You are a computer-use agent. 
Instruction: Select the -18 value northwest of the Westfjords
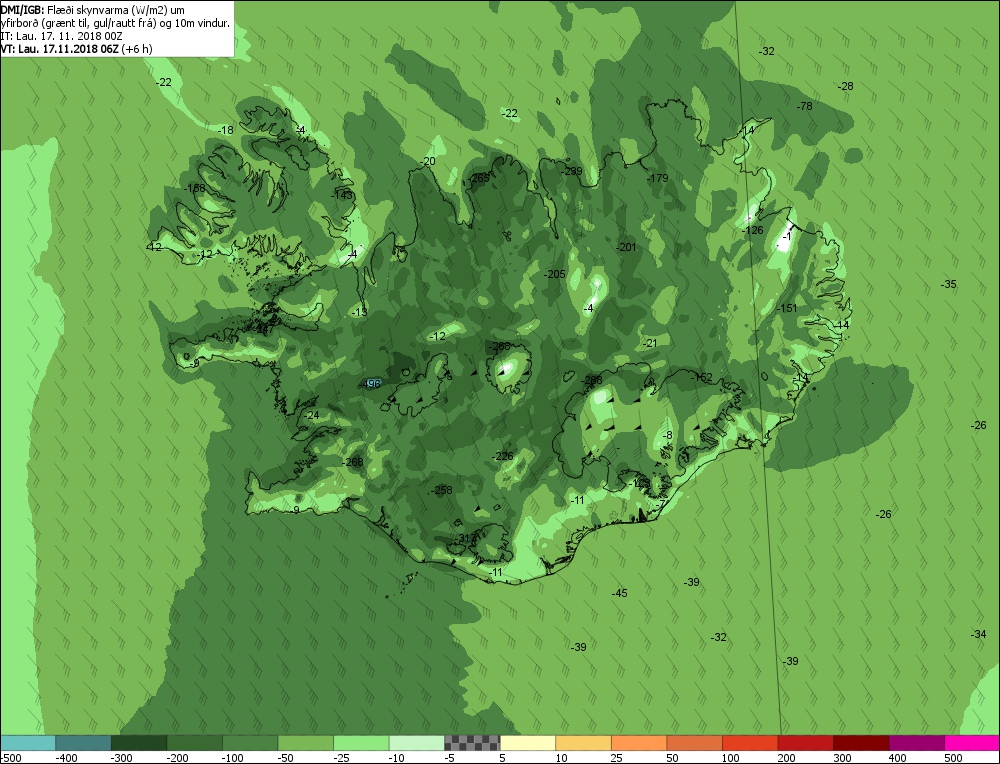(x=226, y=130)
